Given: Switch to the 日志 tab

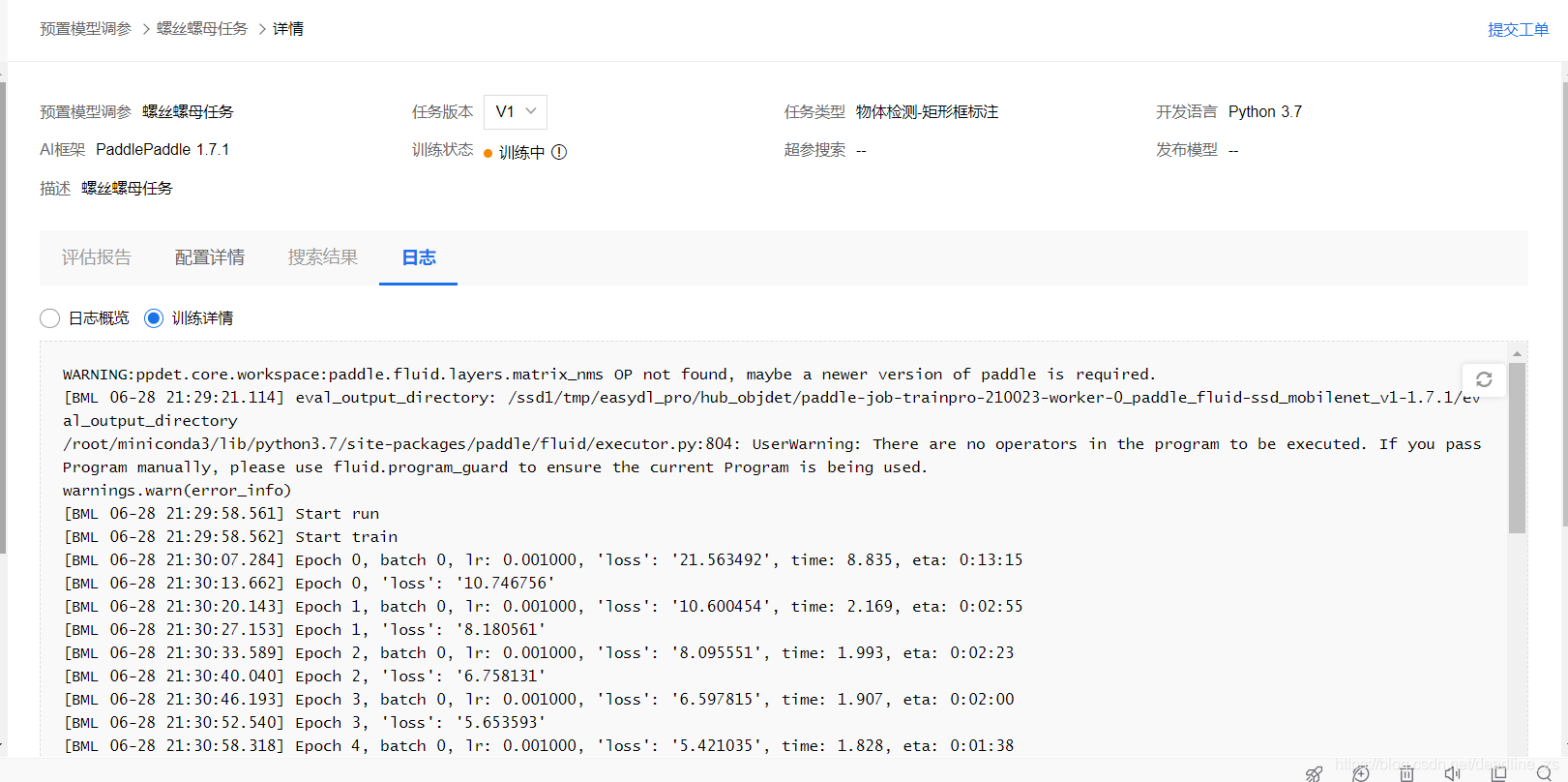Looking at the screenshot, I should pos(419,257).
